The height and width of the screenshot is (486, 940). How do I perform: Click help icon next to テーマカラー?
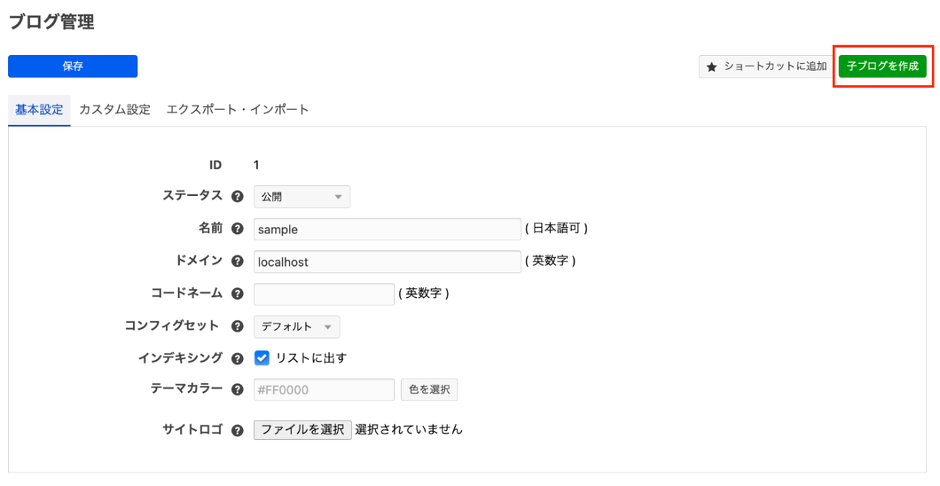click(x=238, y=390)
